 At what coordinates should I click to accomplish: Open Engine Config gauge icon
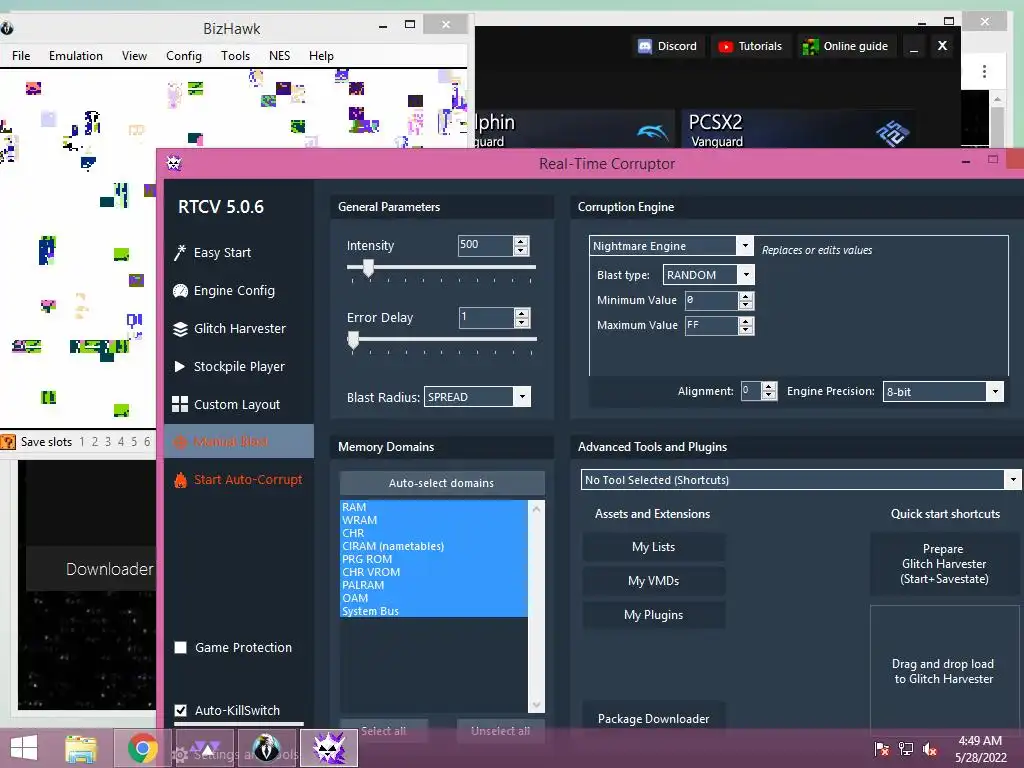[x=180, y=291]
